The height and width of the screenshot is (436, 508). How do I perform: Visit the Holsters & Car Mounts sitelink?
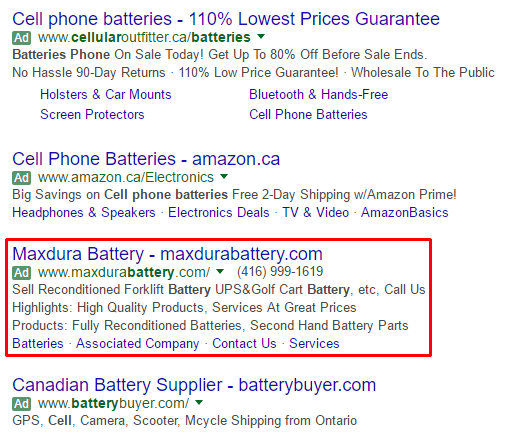pyautogui.click(x=106, y=95)
